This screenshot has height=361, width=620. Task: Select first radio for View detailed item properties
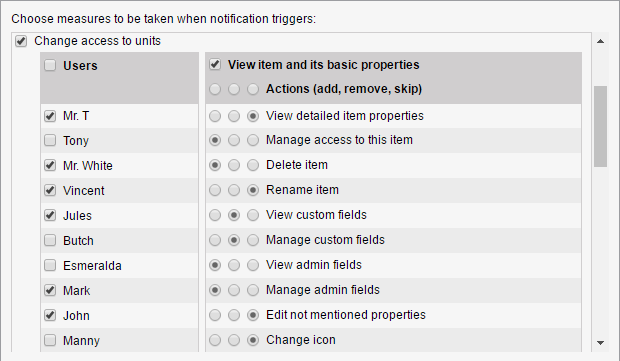pos(215,116)
